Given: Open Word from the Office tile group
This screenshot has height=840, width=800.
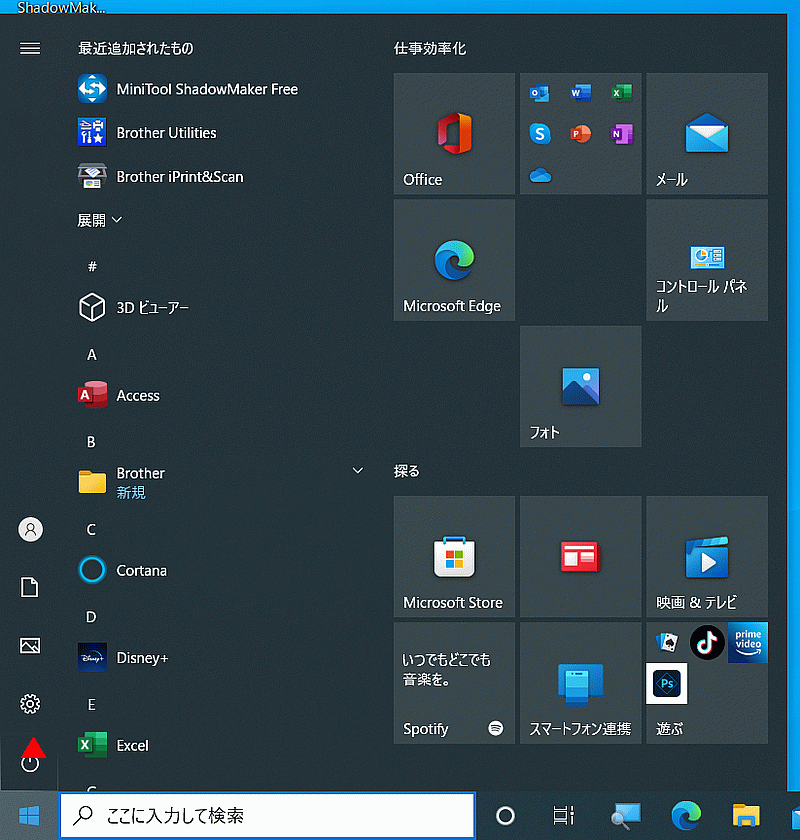Looking at the screenshot, I should point(581,93).
